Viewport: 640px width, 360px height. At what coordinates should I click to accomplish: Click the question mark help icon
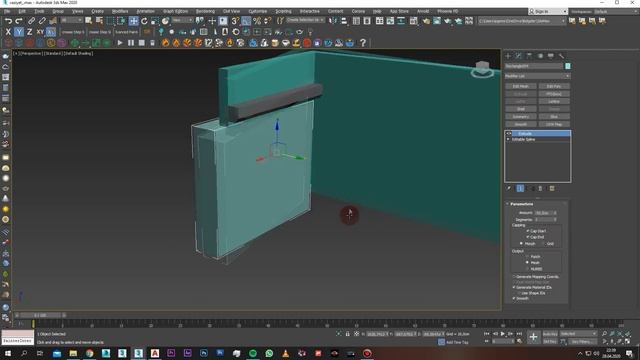click(x=363, y=42)
